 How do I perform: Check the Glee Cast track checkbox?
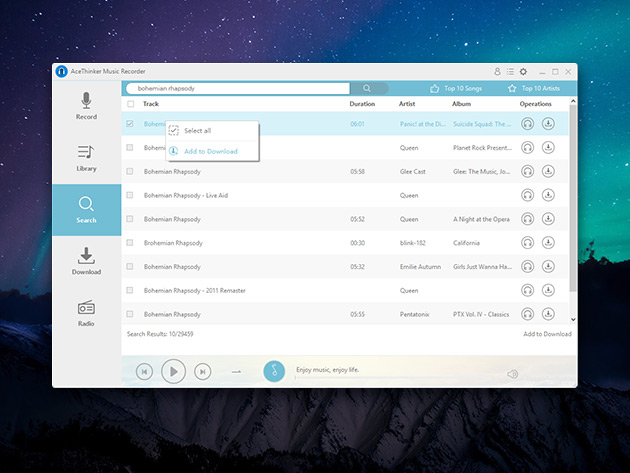(x=130, y=171)
